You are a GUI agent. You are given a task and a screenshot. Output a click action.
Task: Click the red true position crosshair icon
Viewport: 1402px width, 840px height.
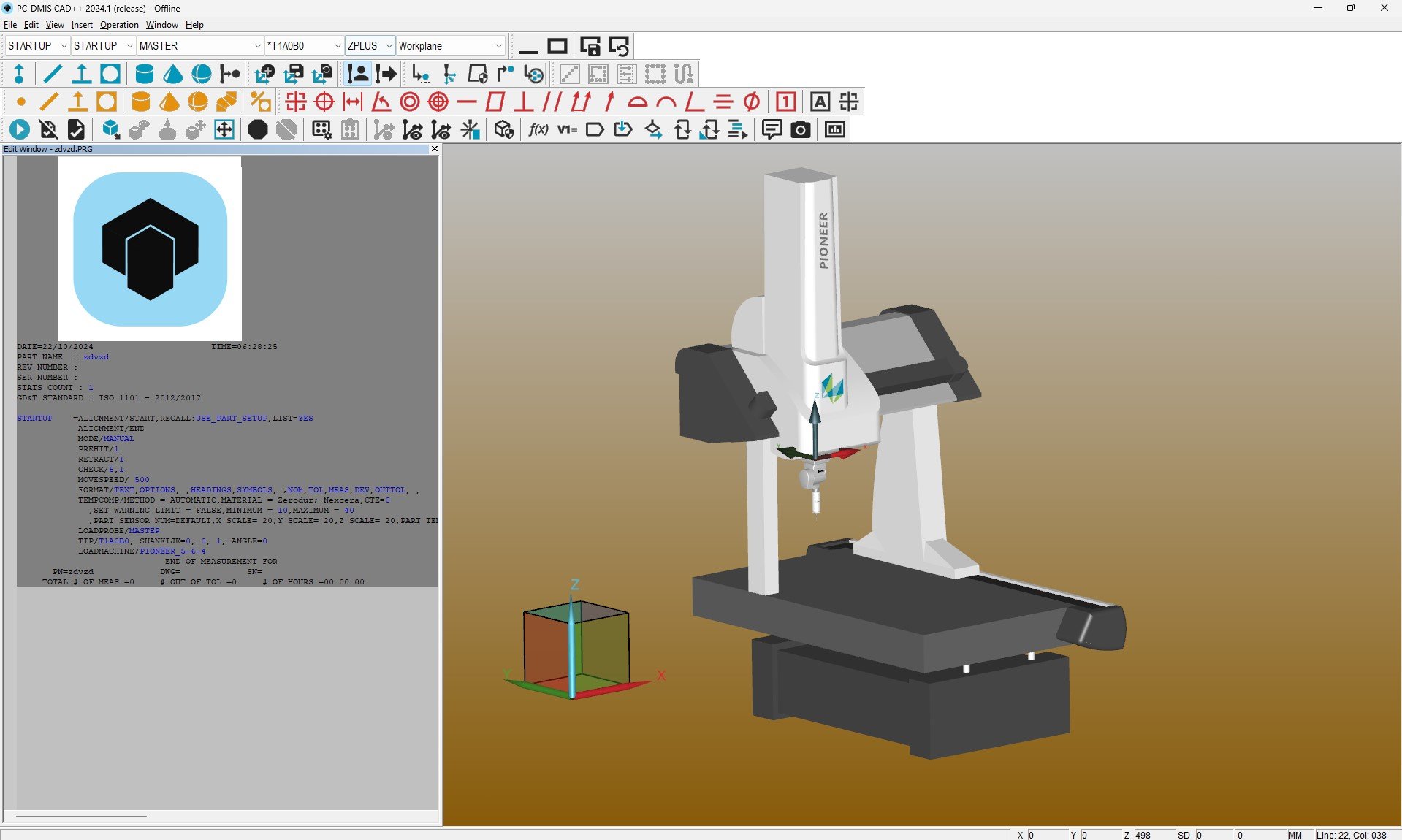pos(324,102)
